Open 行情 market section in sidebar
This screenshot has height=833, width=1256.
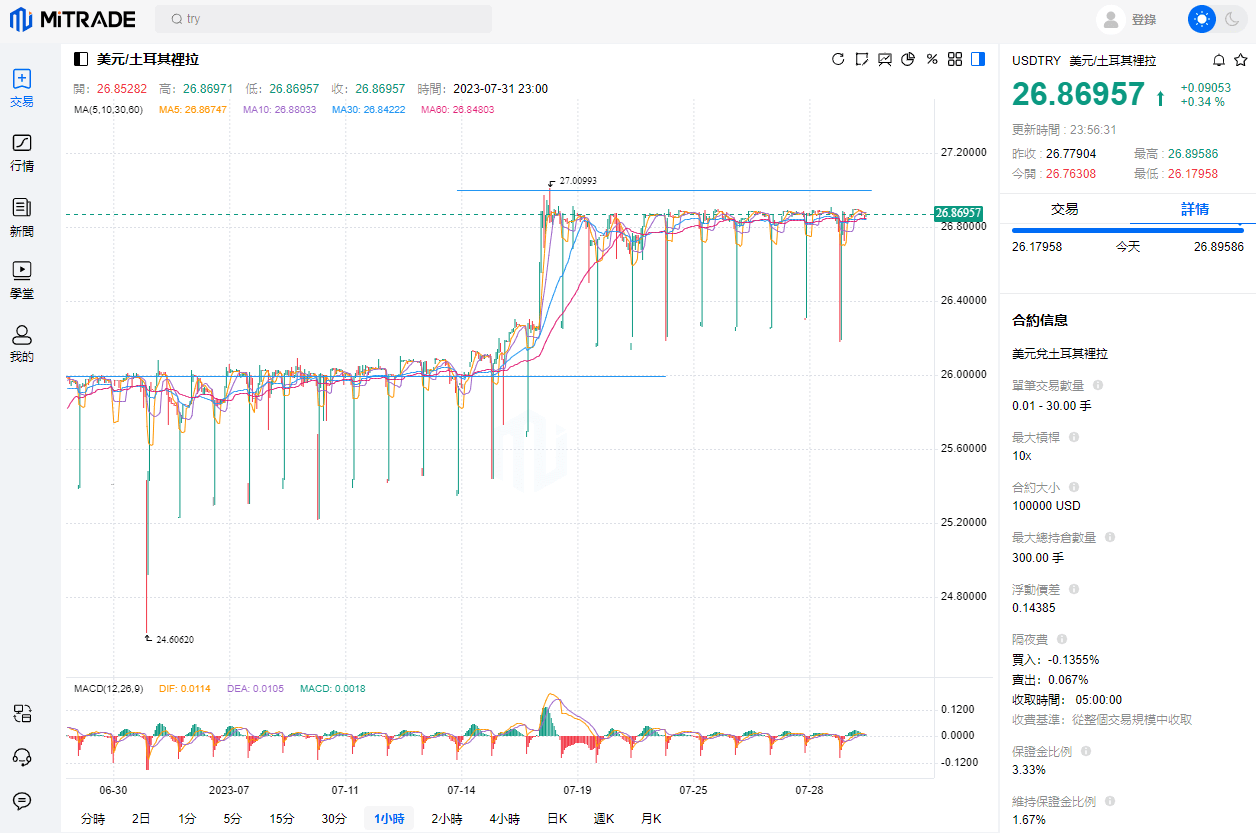tap(22, 152)
